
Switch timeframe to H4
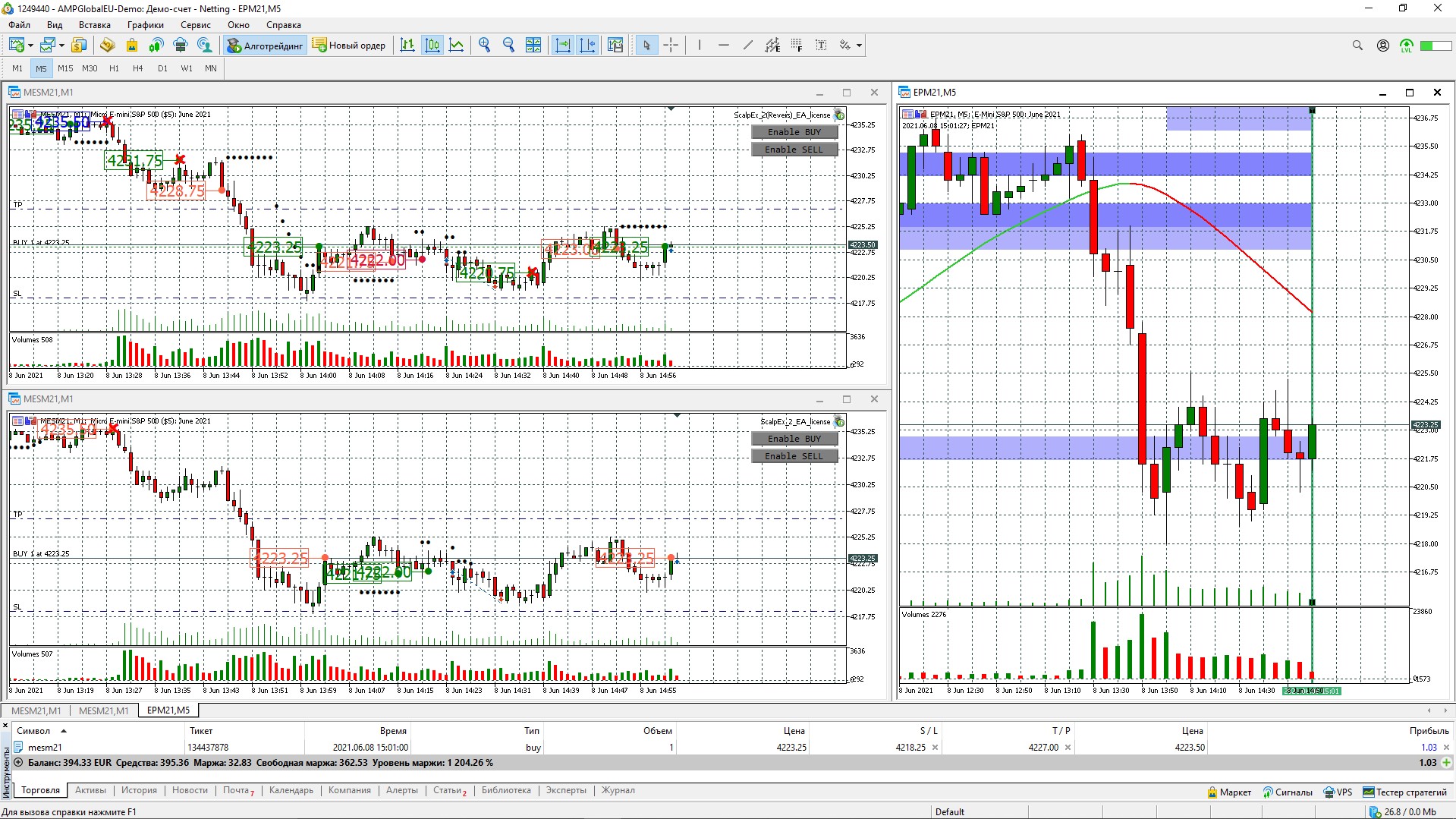coord(138,68)
